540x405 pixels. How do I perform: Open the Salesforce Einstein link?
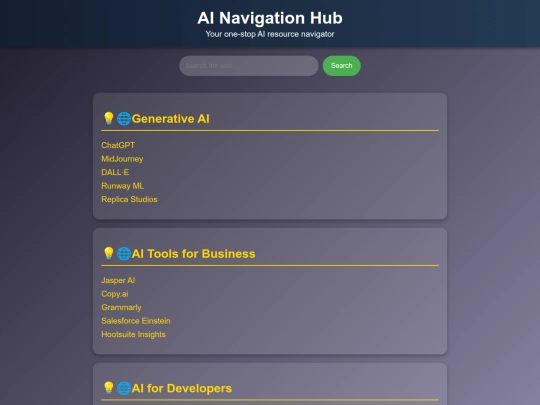[136, 321]
